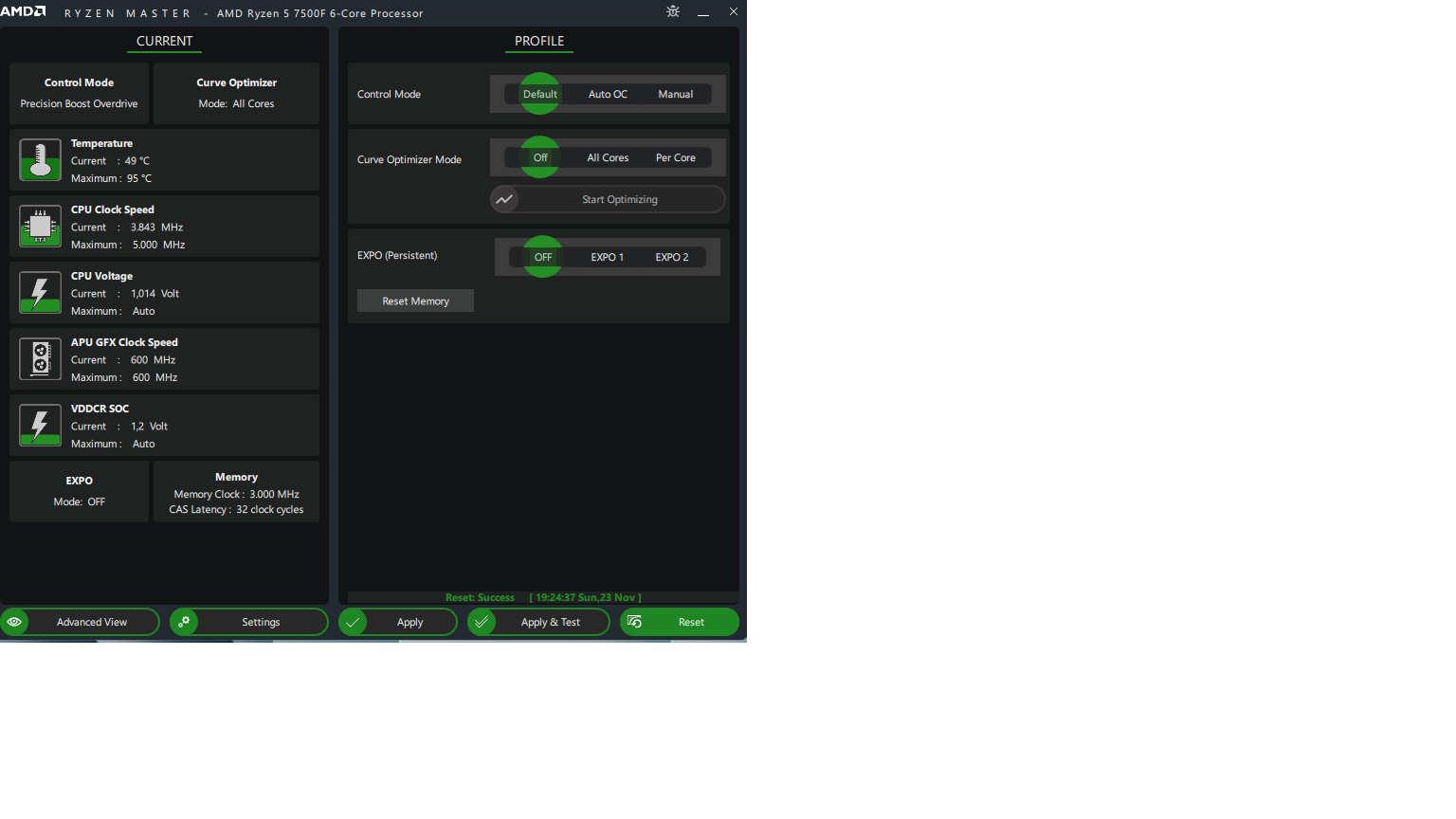1456x819 pixels.
Task: Minimize the Ryzen Master window
Action: click(x=703, y=12)
